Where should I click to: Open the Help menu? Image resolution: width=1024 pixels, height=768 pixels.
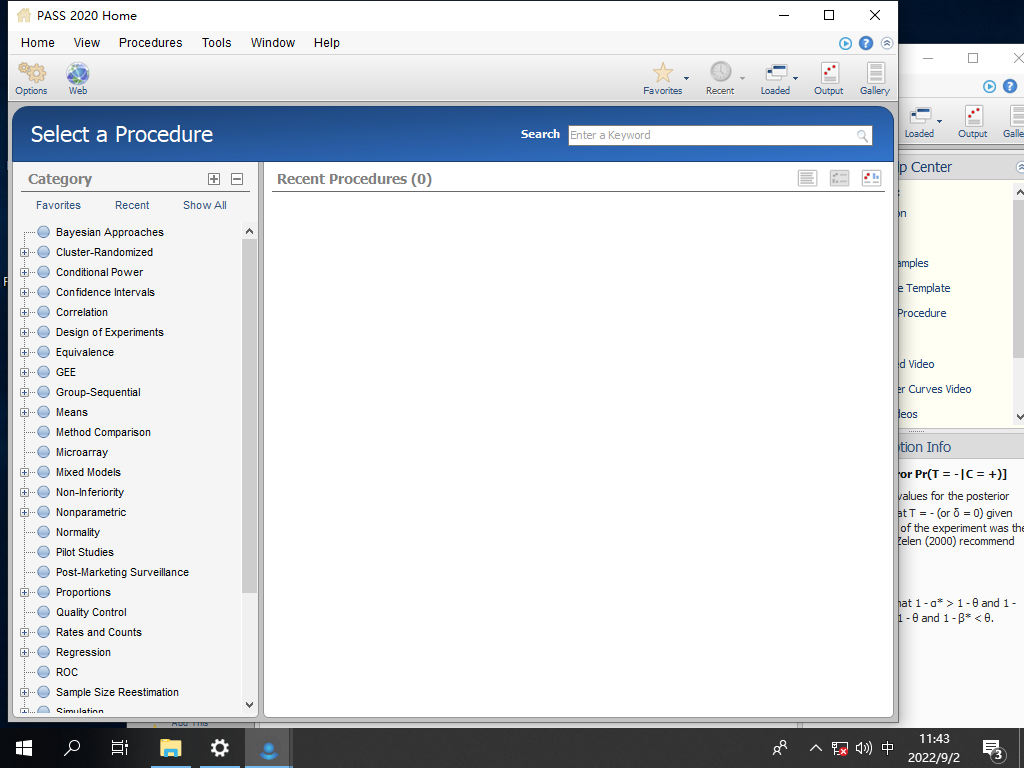[327, 42]
